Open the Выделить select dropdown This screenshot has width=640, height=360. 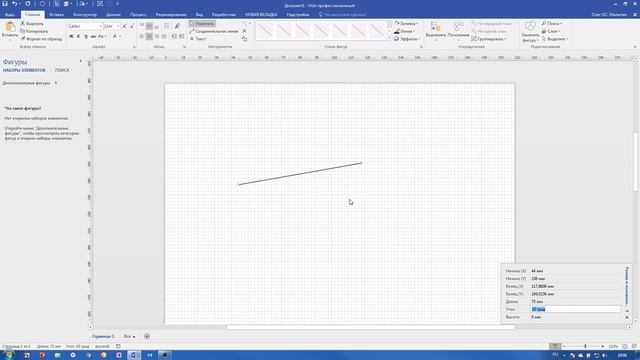(x=554, y=39)
